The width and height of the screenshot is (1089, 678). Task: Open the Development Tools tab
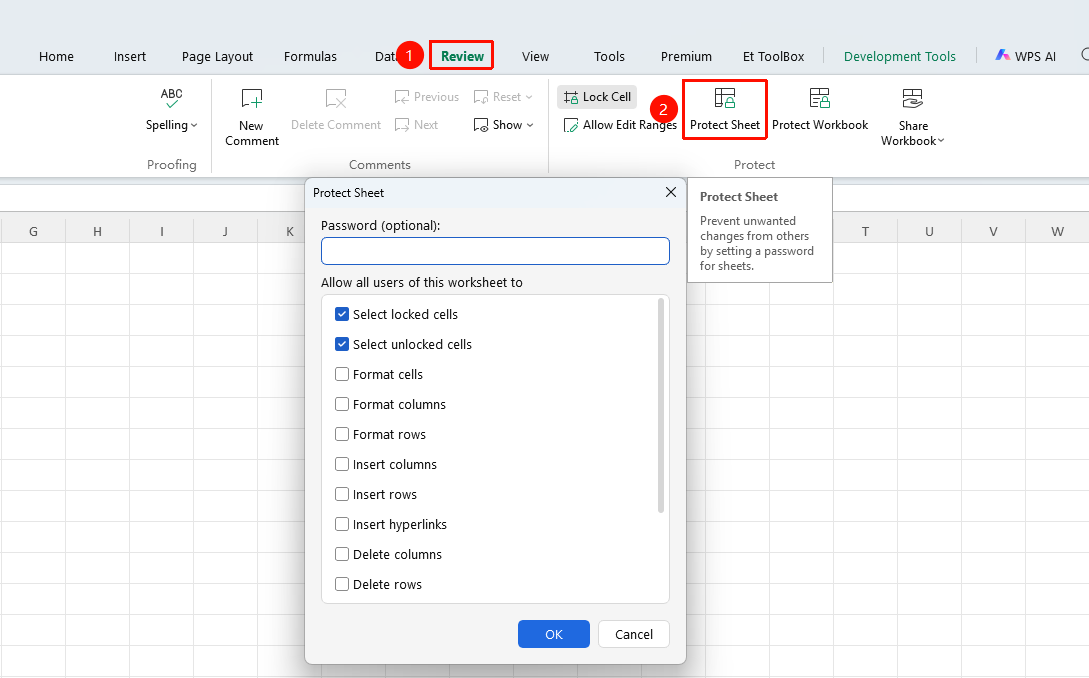[899, 56]
